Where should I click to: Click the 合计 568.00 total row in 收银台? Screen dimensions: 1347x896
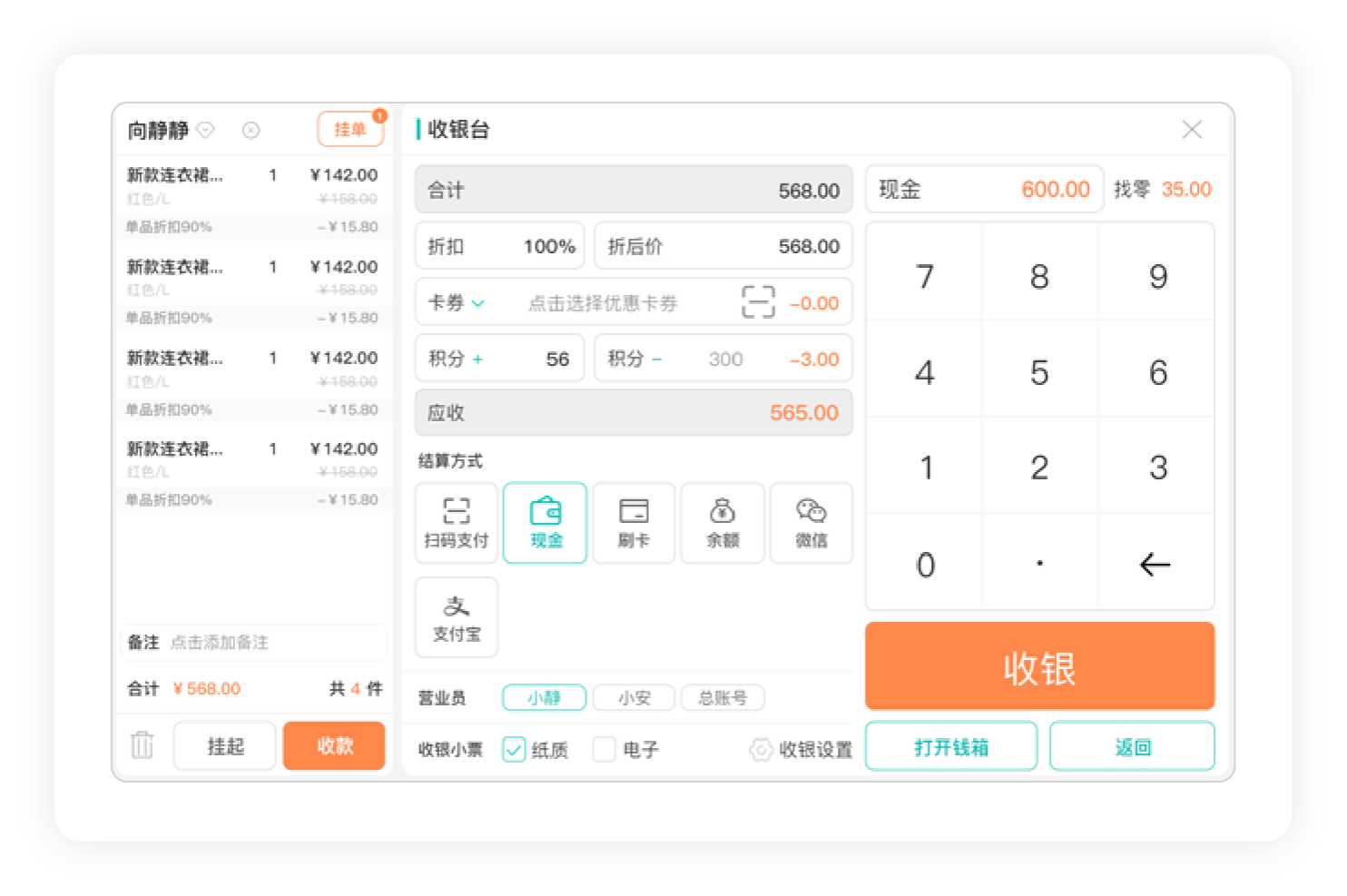tap(634, 190)
